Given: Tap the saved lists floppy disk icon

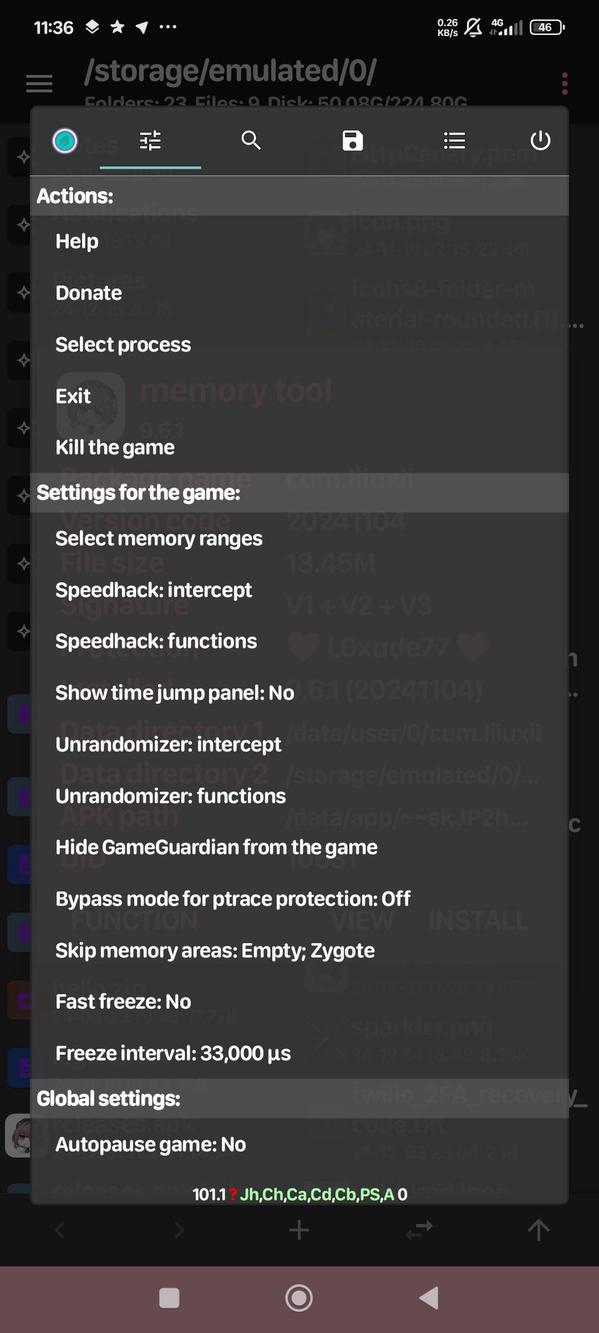Looking at the screenshot, I should 352,141.
